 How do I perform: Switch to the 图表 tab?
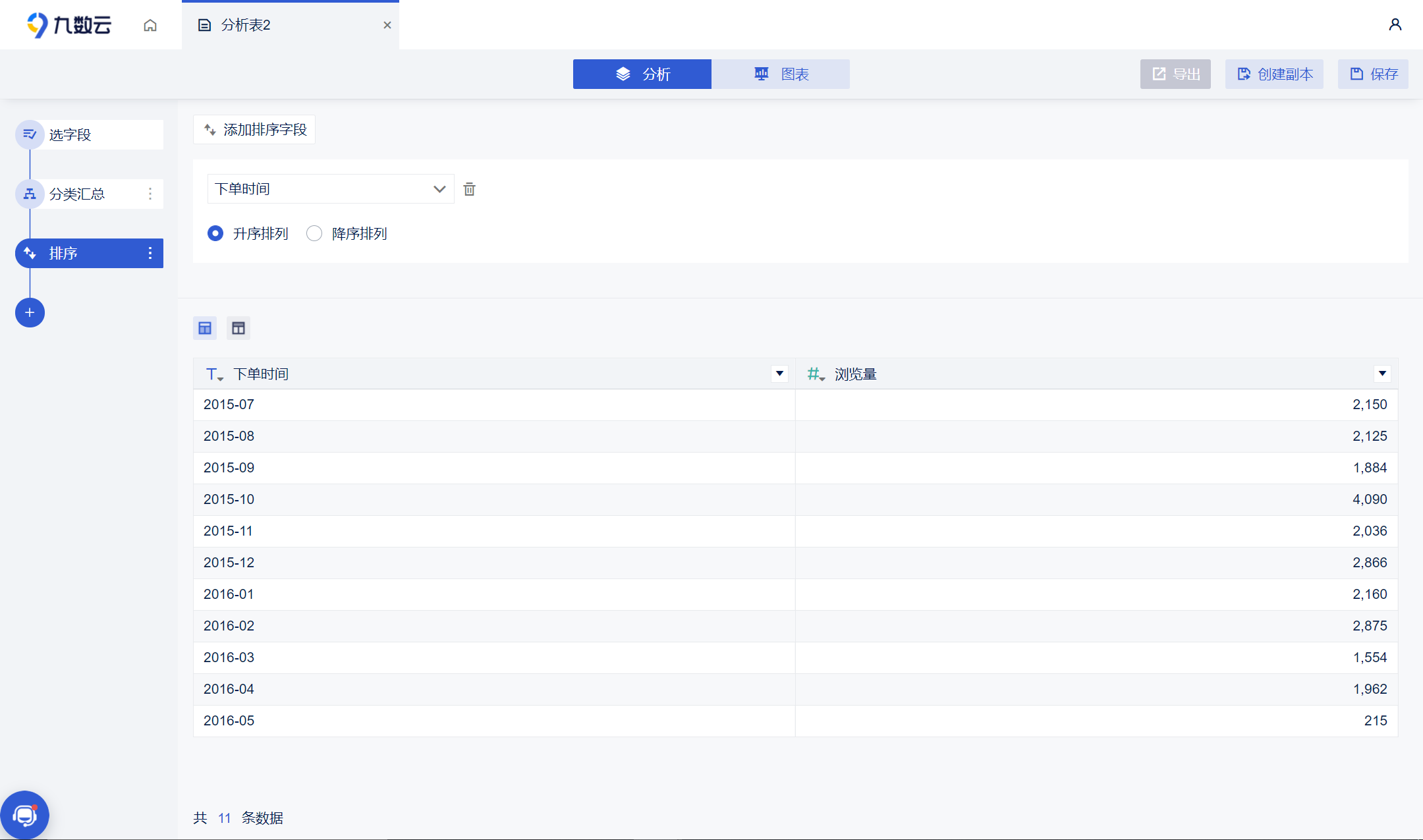781,74
